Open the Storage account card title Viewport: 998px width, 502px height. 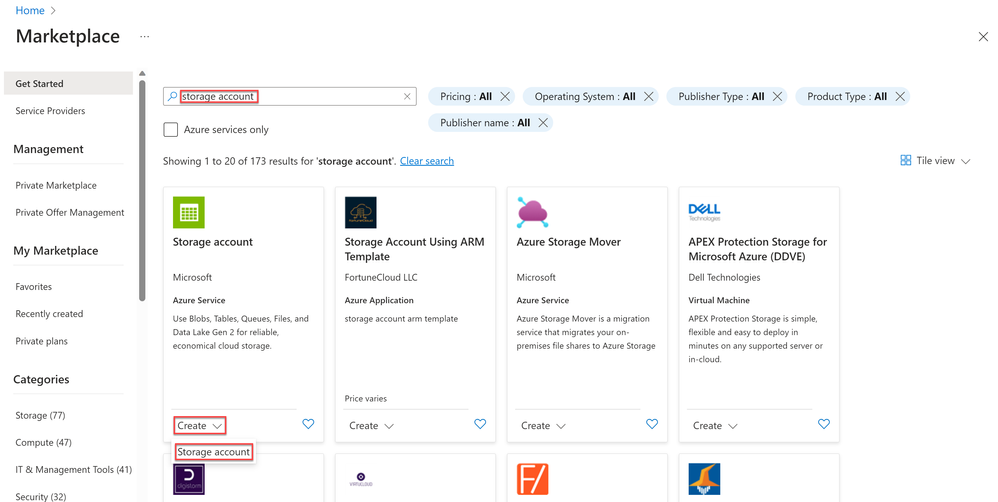pyautogui.click(x=213, y=242)
